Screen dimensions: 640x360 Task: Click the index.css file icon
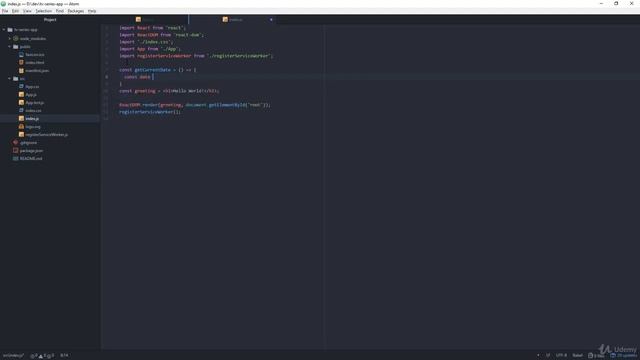pyautogui.click(x=21, y=111)
